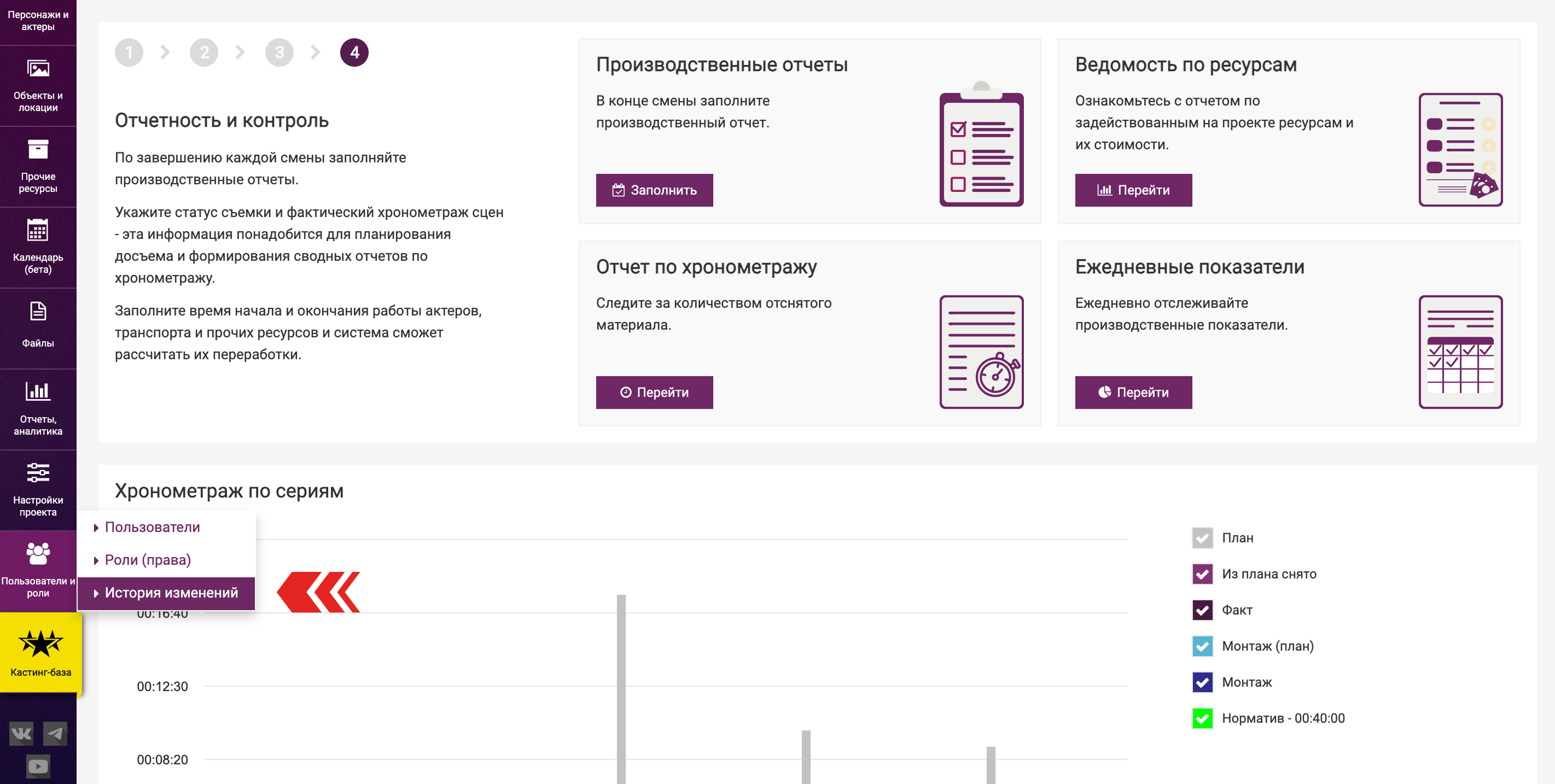This screenshot has height=784, width=1555.
Task: Toggle the Монтаж (план) checkbox
Action: click(x=1202, y=646)
